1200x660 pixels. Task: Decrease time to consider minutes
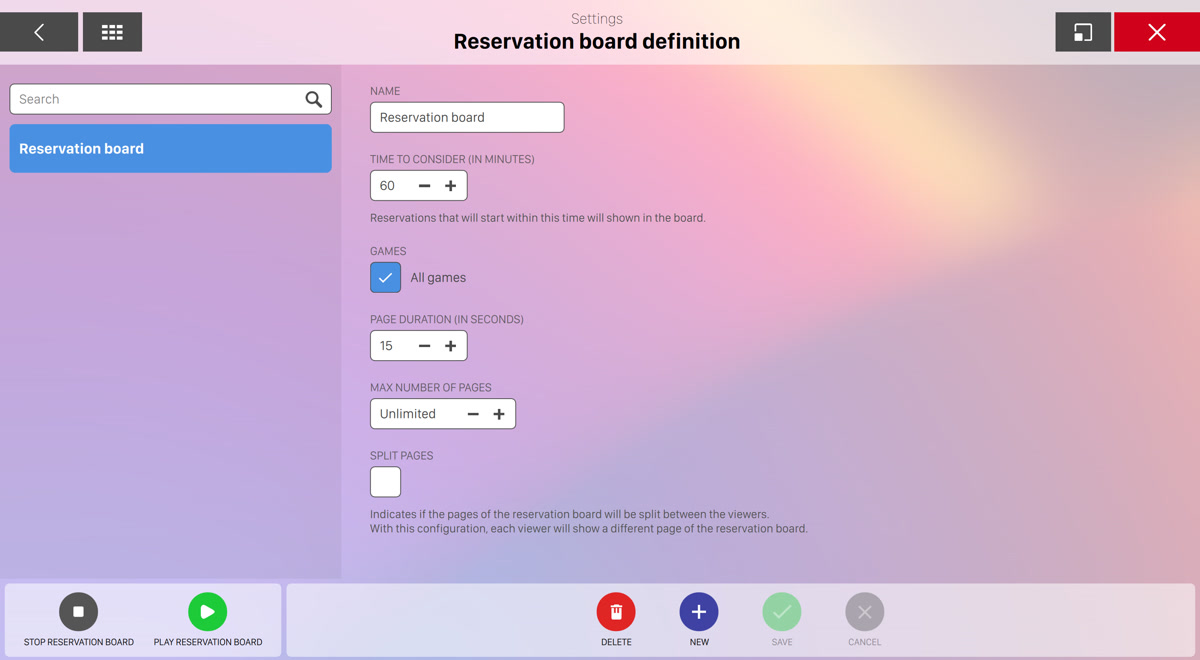[424, 186]
